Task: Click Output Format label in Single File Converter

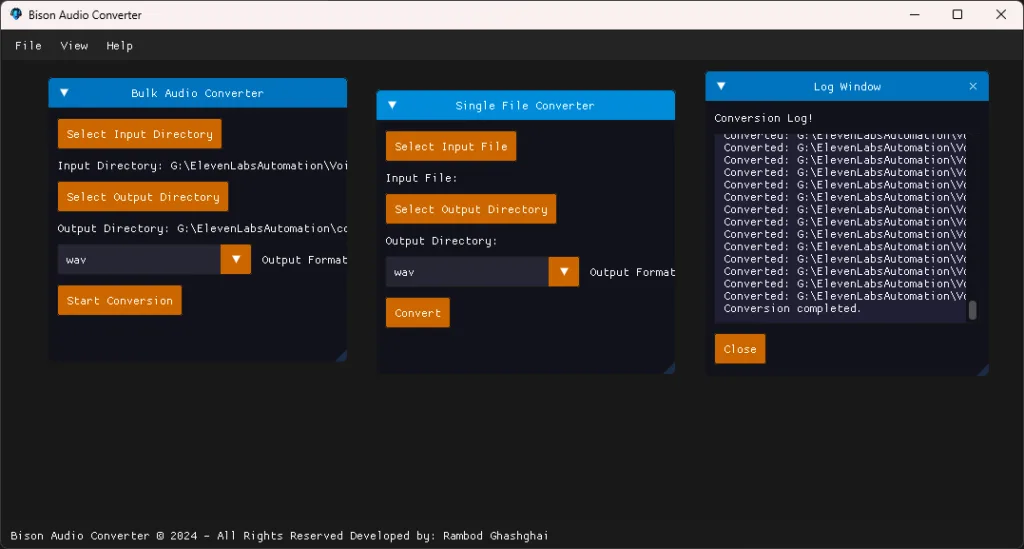Action: [x=632, y=272]
